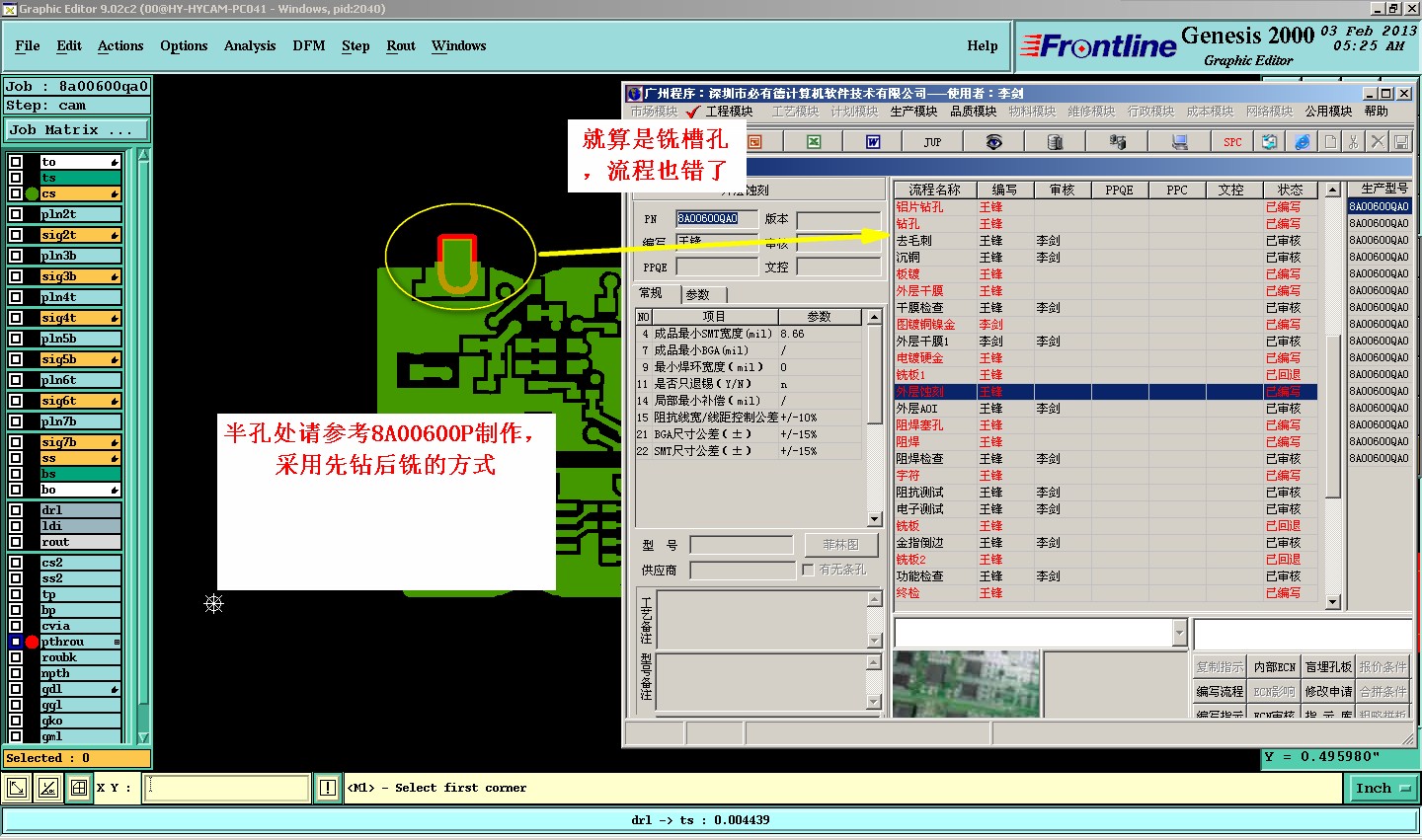Click the grid snap tool icon

point(79,788)
